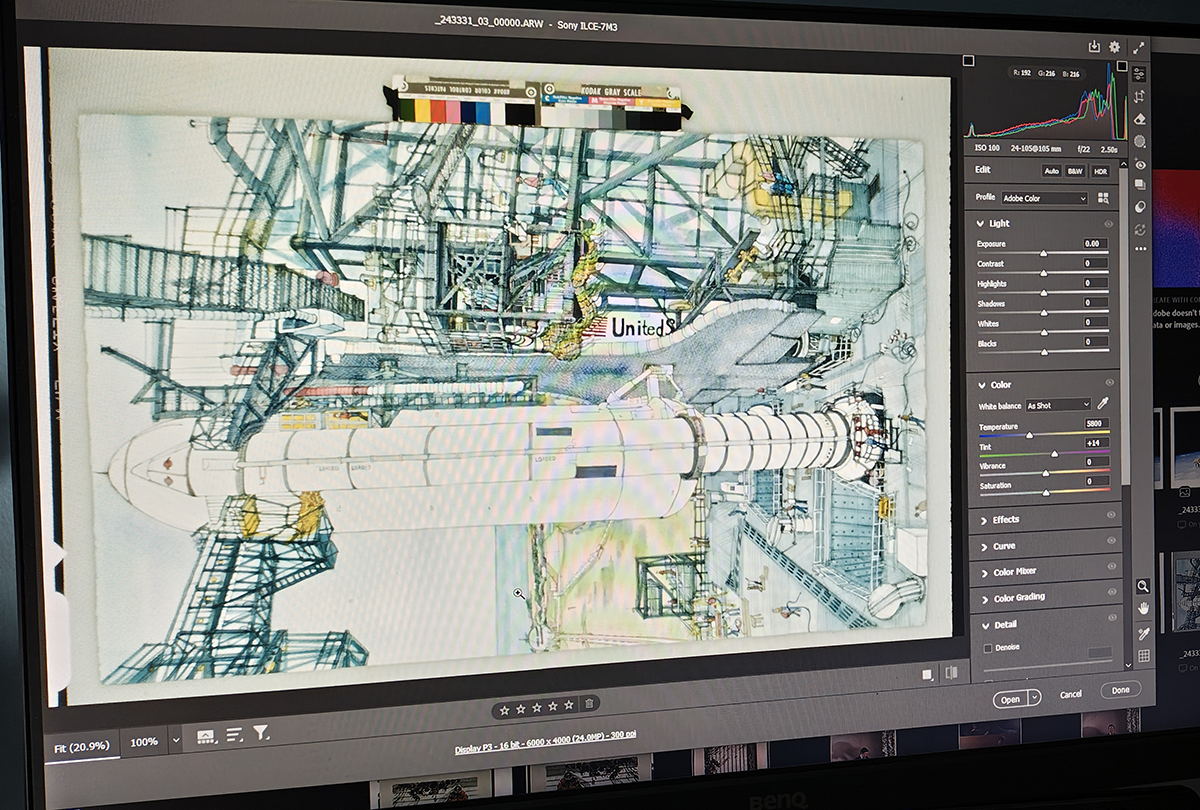The height and width of the screenshot is (810, 1200).
Task: Open the Presets panel icon
Action: click(1140, 207)
